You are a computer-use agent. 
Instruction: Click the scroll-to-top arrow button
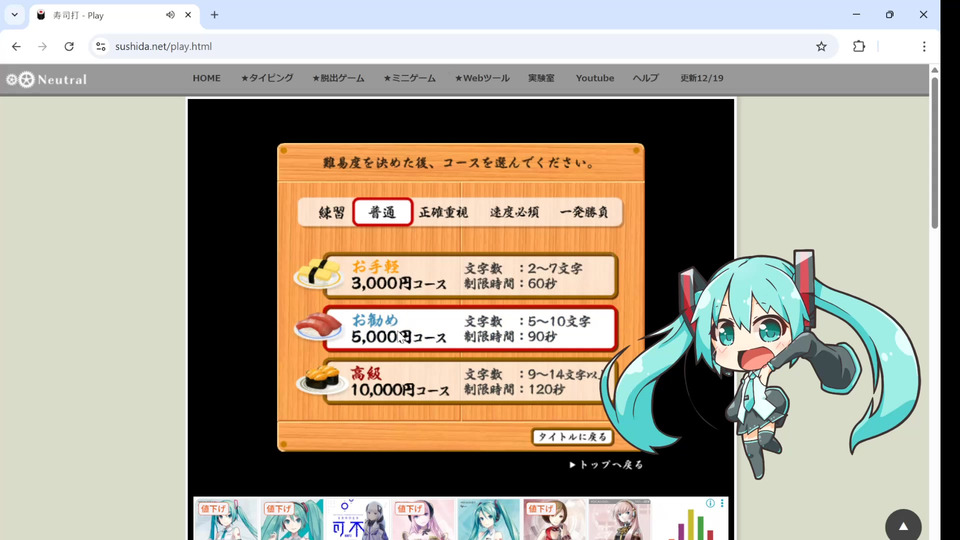click(903, 525)
